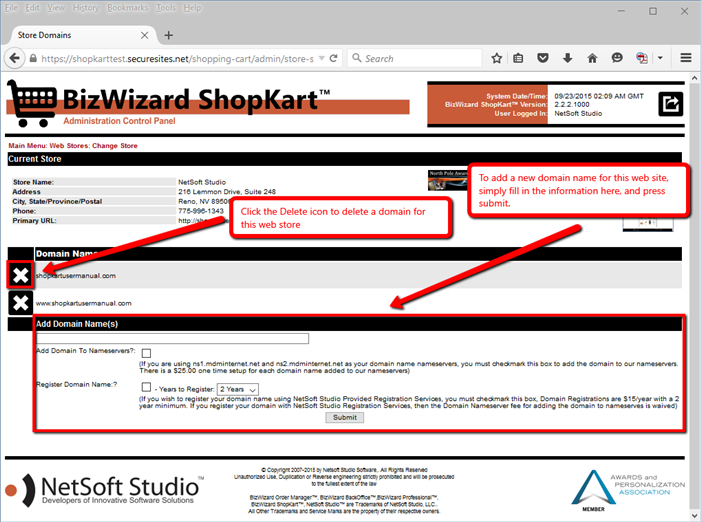Screen dimensions: 701x522
Task: Click the add-on icon beside the chat bubble
Action: (642, 58)
